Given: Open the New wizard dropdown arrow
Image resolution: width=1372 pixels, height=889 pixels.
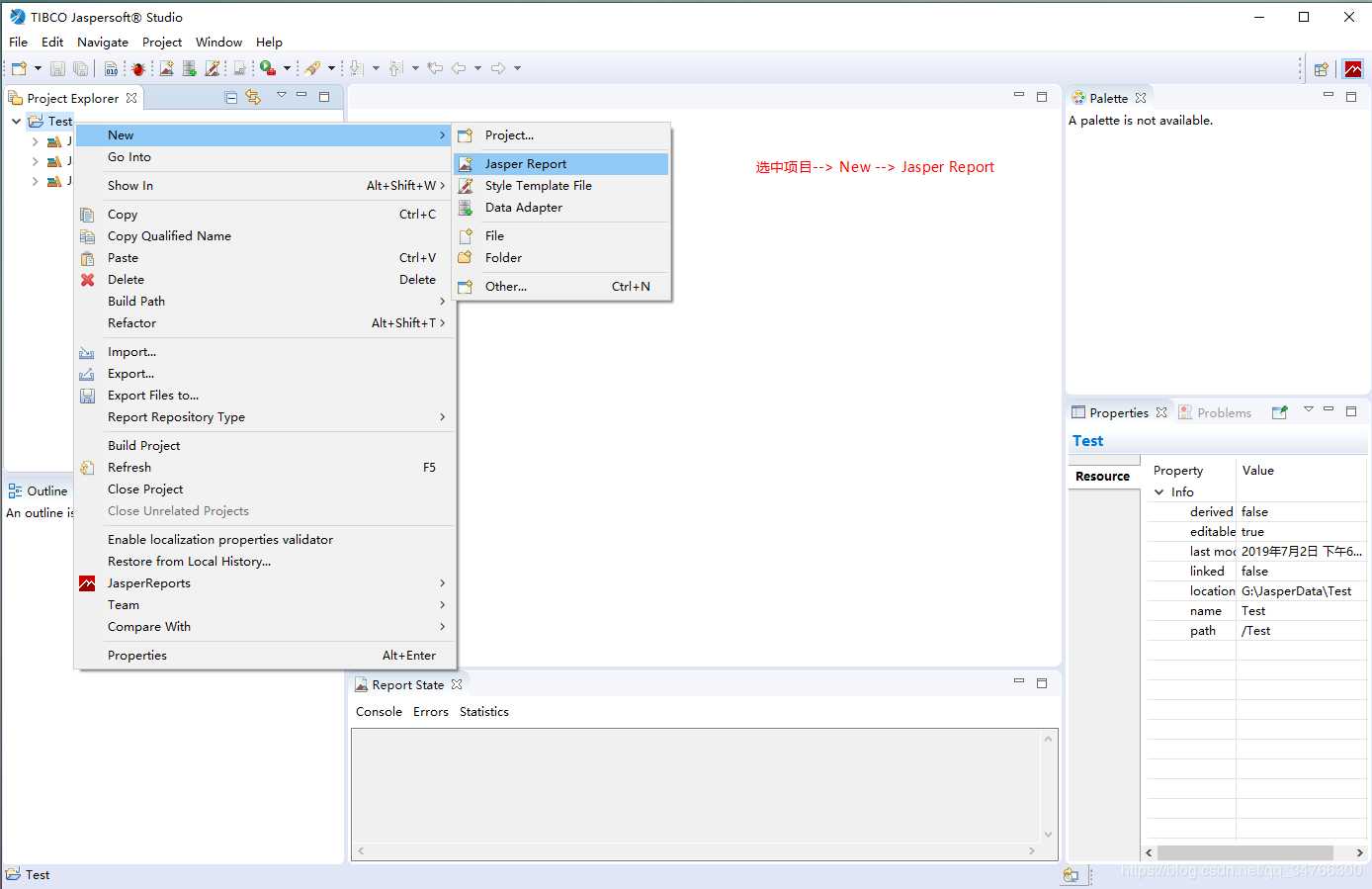Looking at the screenshot, I should 38,68.
